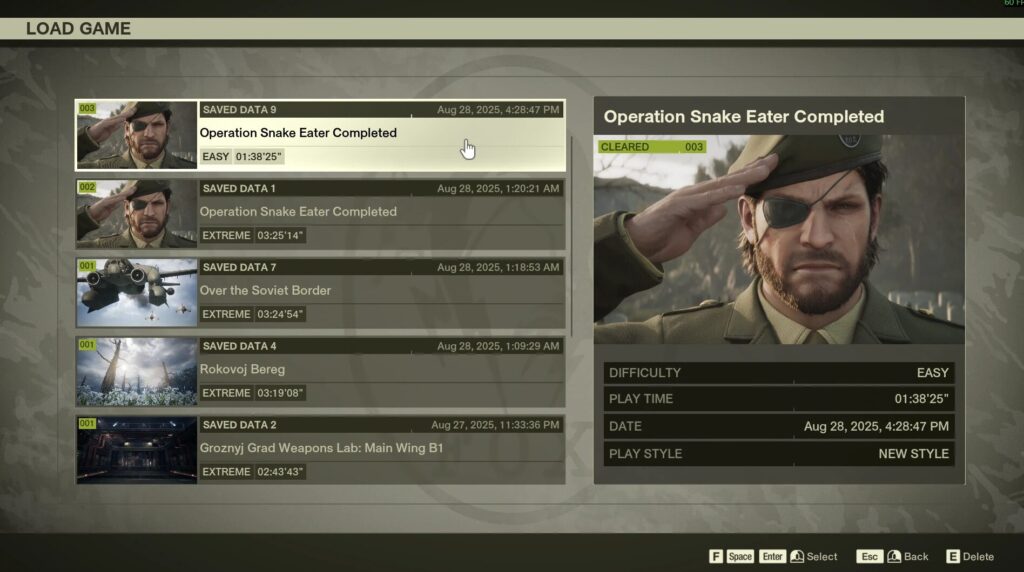Go back using the Back label
This screenshot has height=572, width=1024.
coord(916,556)
